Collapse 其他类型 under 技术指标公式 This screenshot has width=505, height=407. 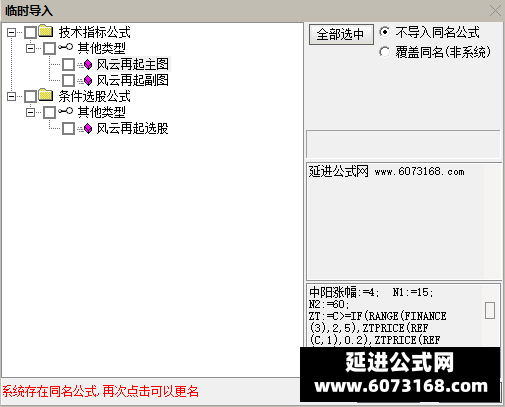pos(31,48)
